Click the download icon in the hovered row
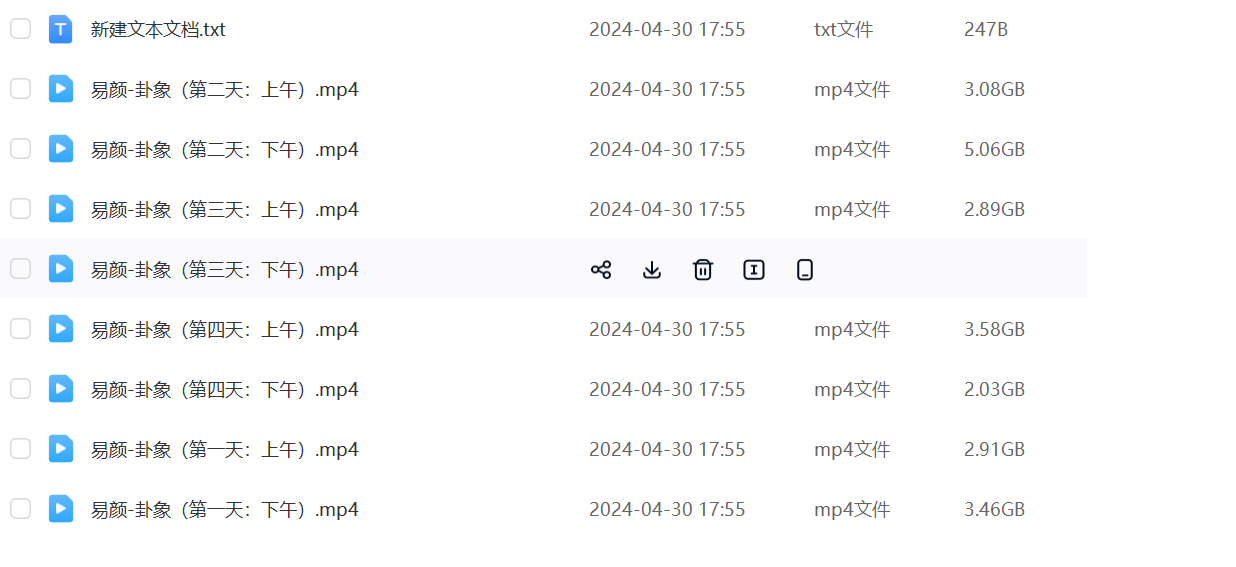Screen dimensions: 1236x567 tap(652, 270)
